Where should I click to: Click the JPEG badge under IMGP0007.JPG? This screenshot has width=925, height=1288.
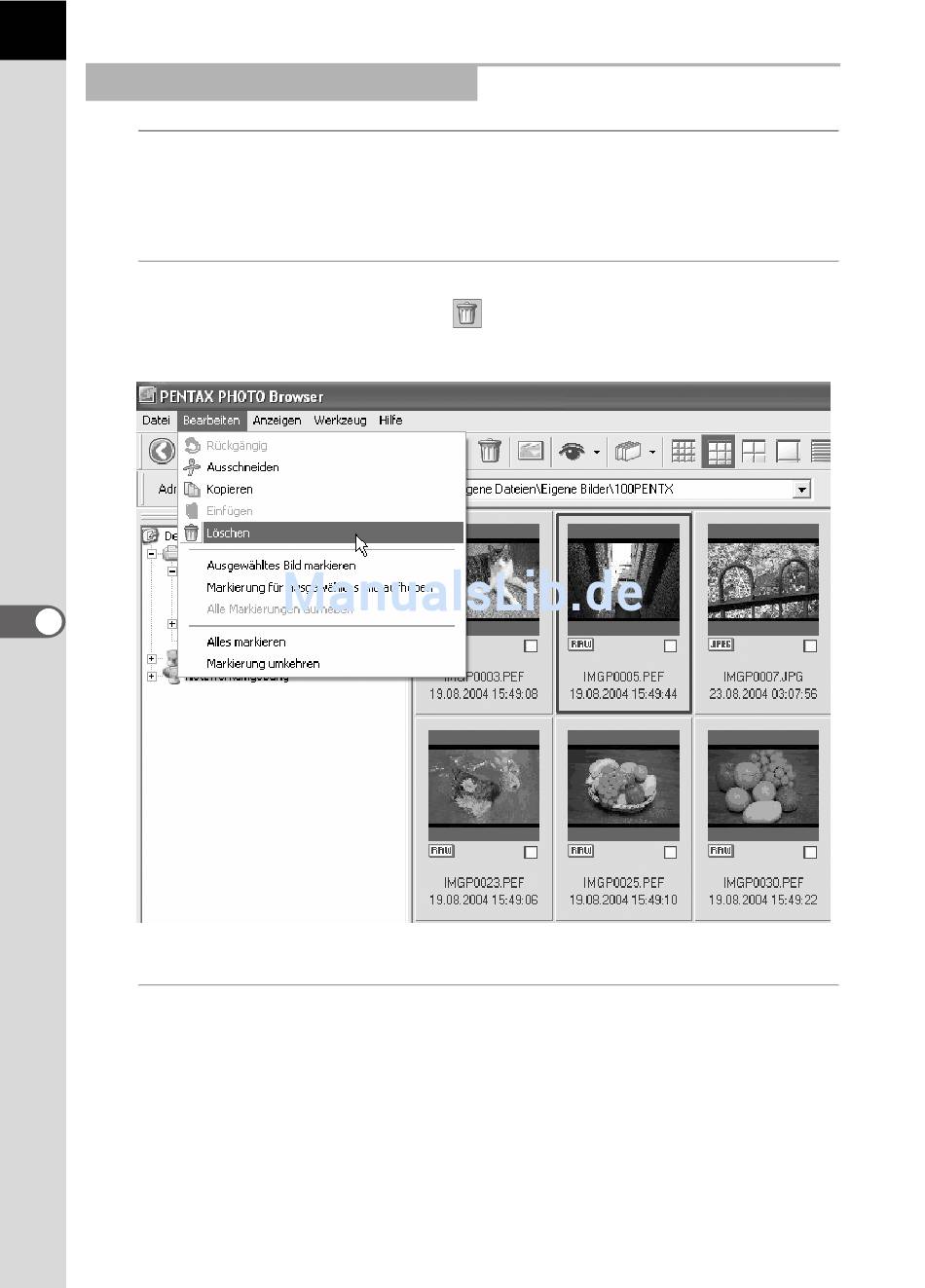(x=721, y=644)
